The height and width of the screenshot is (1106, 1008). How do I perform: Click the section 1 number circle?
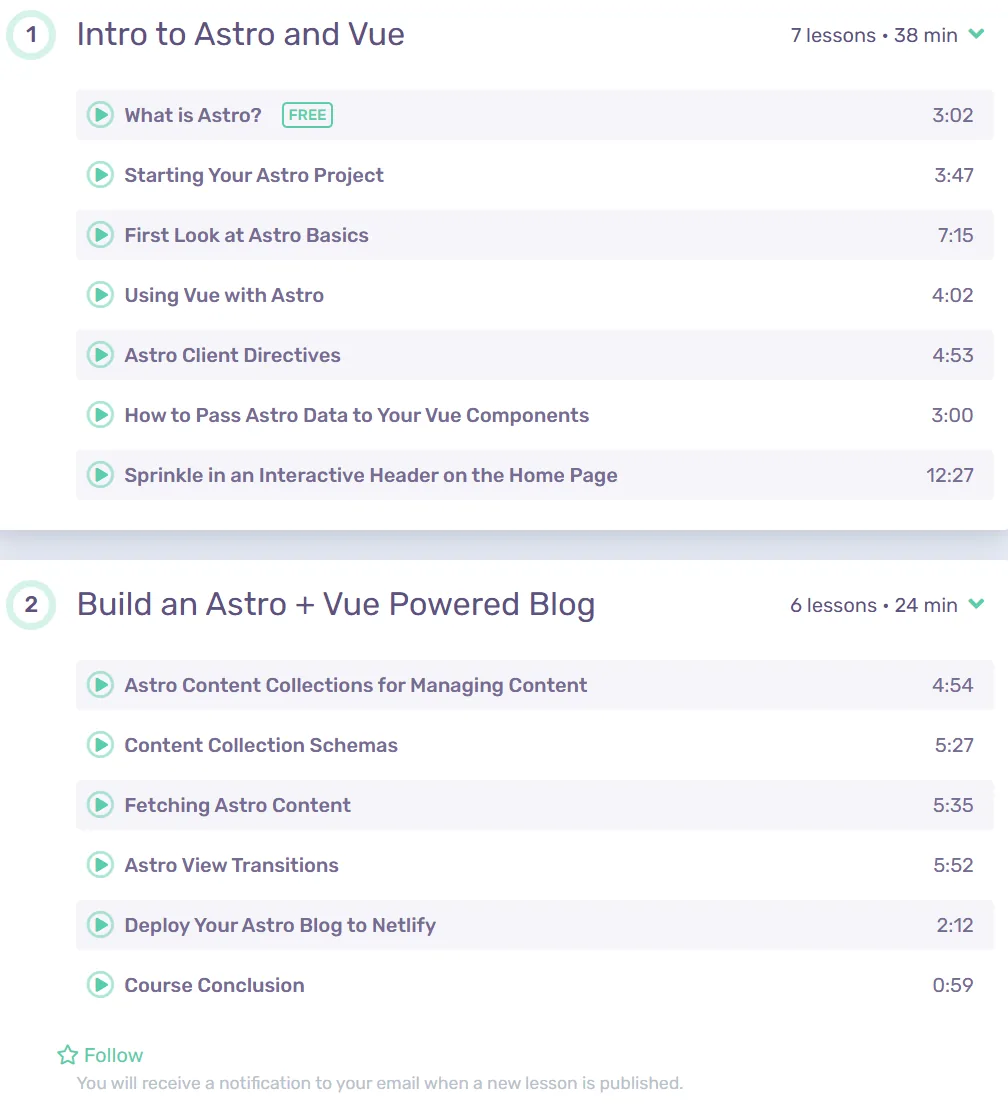[31, 35]
